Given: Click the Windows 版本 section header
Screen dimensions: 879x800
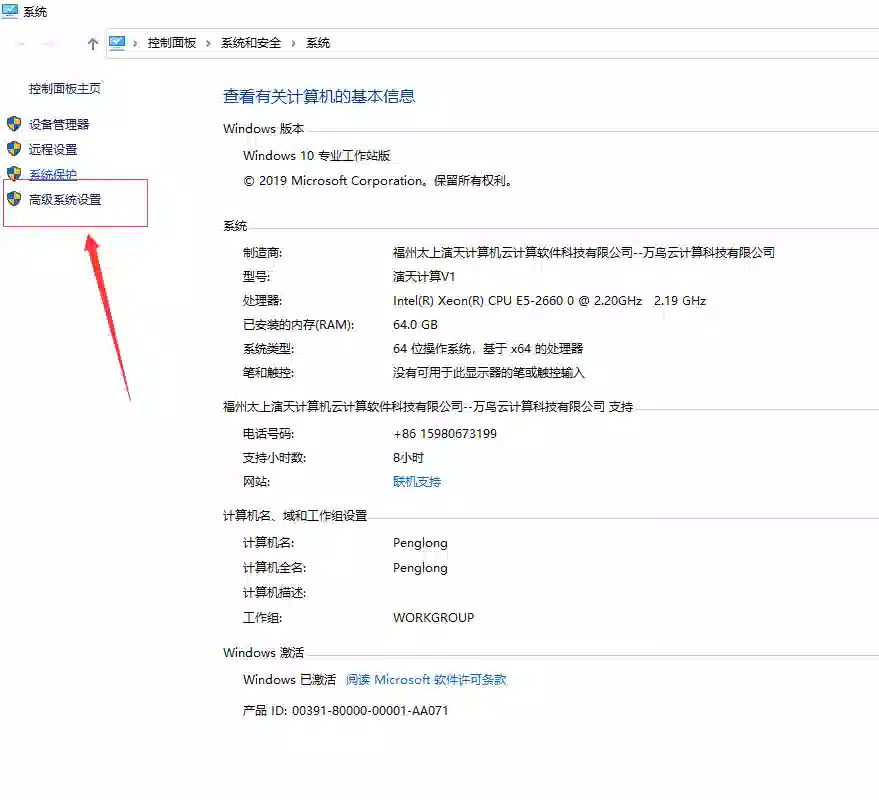Looking at the screenshot, I should pos(263,129).
